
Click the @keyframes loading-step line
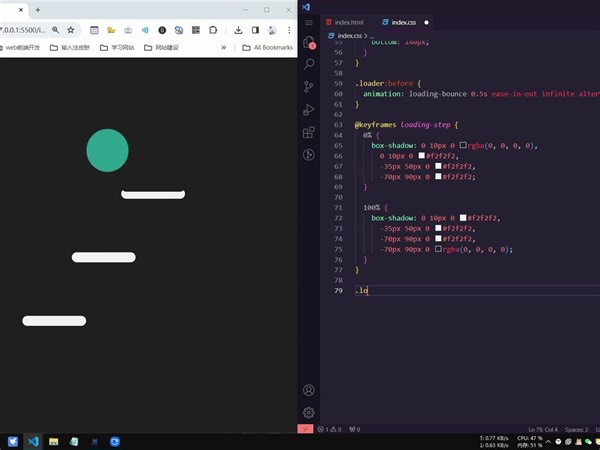coord(406,125)
